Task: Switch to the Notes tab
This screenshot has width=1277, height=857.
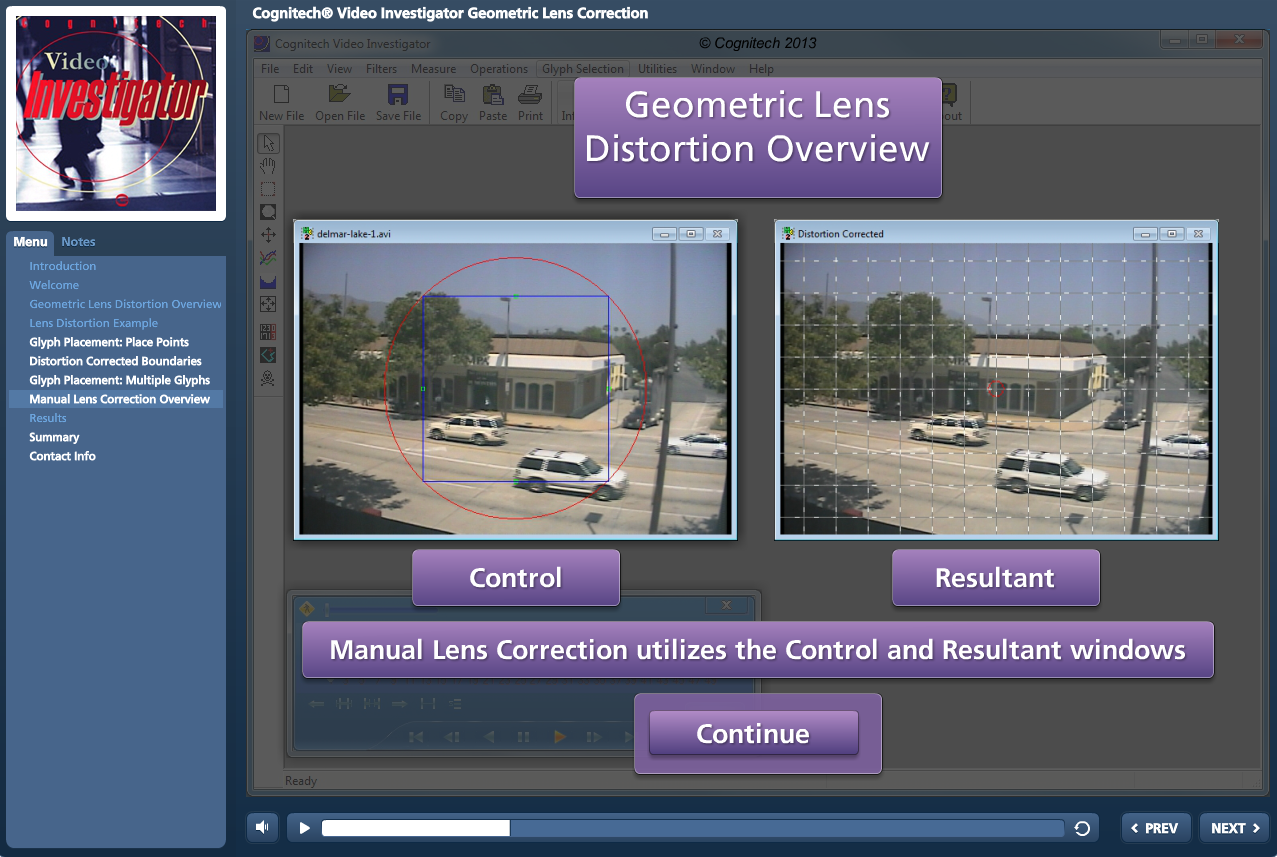Action: [78, 241]
